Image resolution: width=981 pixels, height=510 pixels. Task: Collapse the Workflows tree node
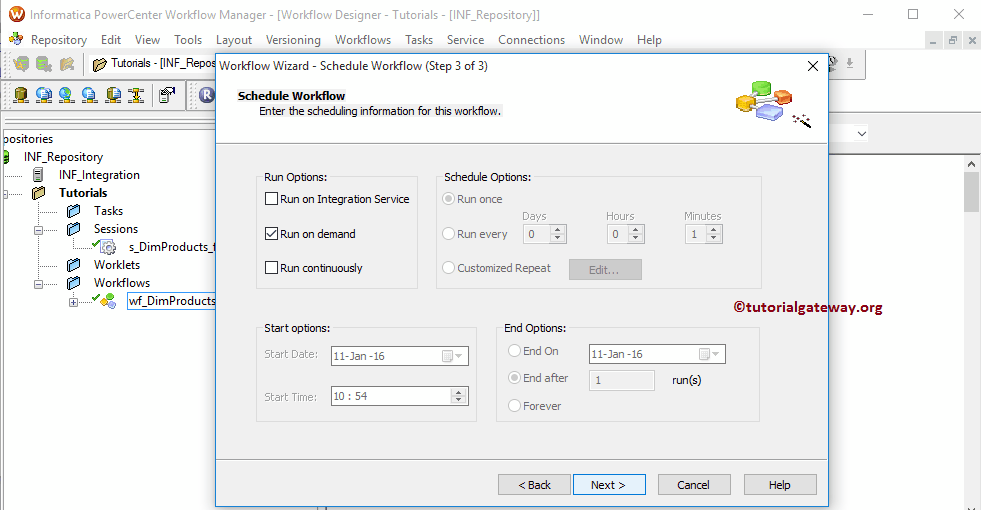[38, 284]
